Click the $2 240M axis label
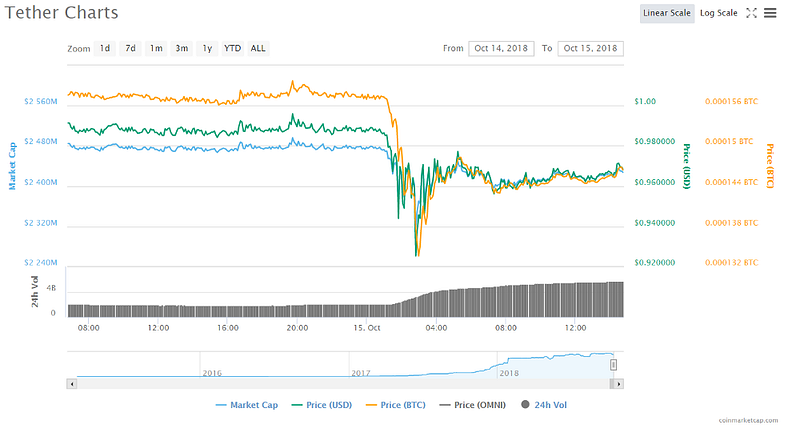The width and height of the screenshot is (800, 429). (41, 263)
